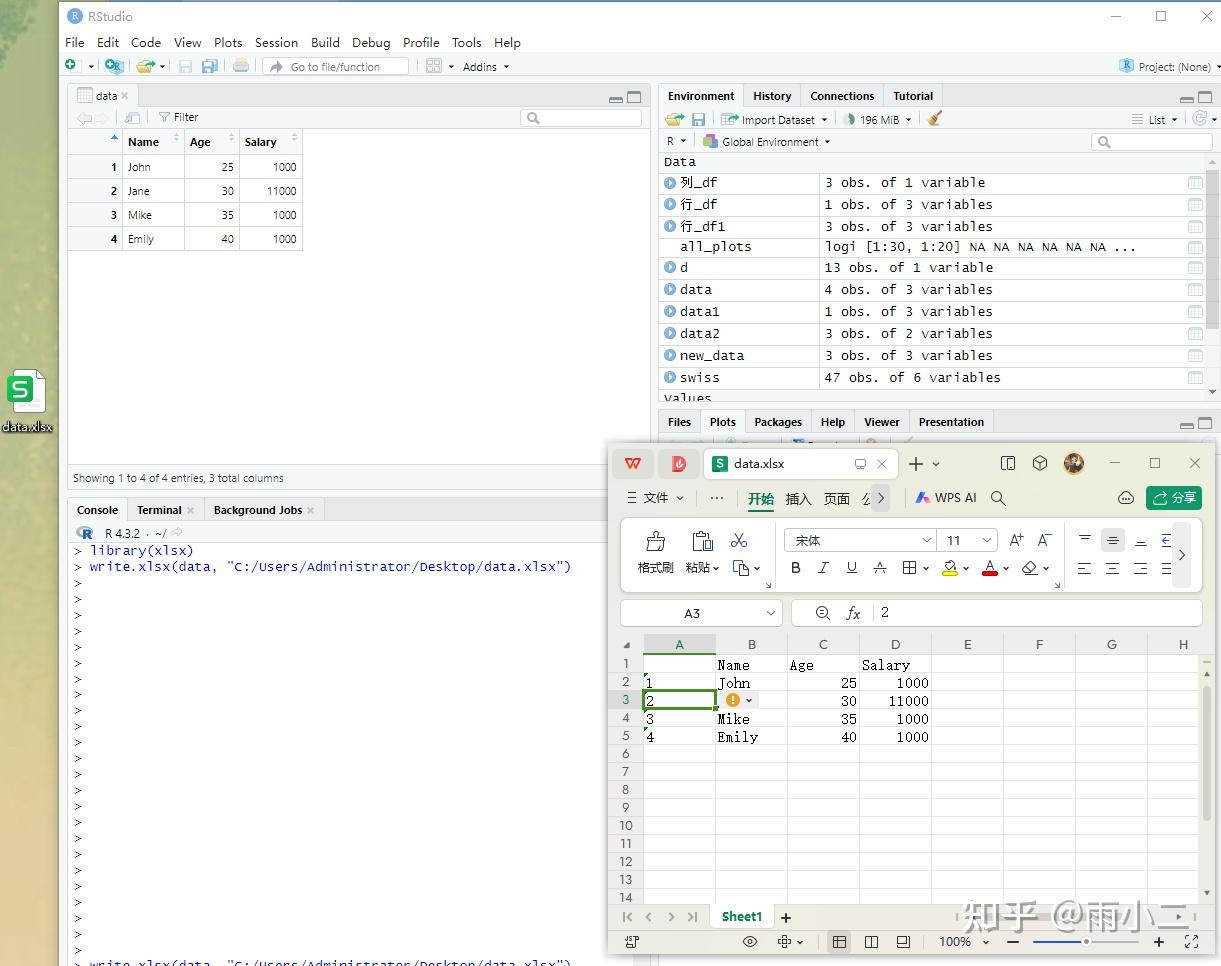Expand the data object in Environment
Image resolution: width=1221 pixels, height=966 pixels.
point(670,290)
